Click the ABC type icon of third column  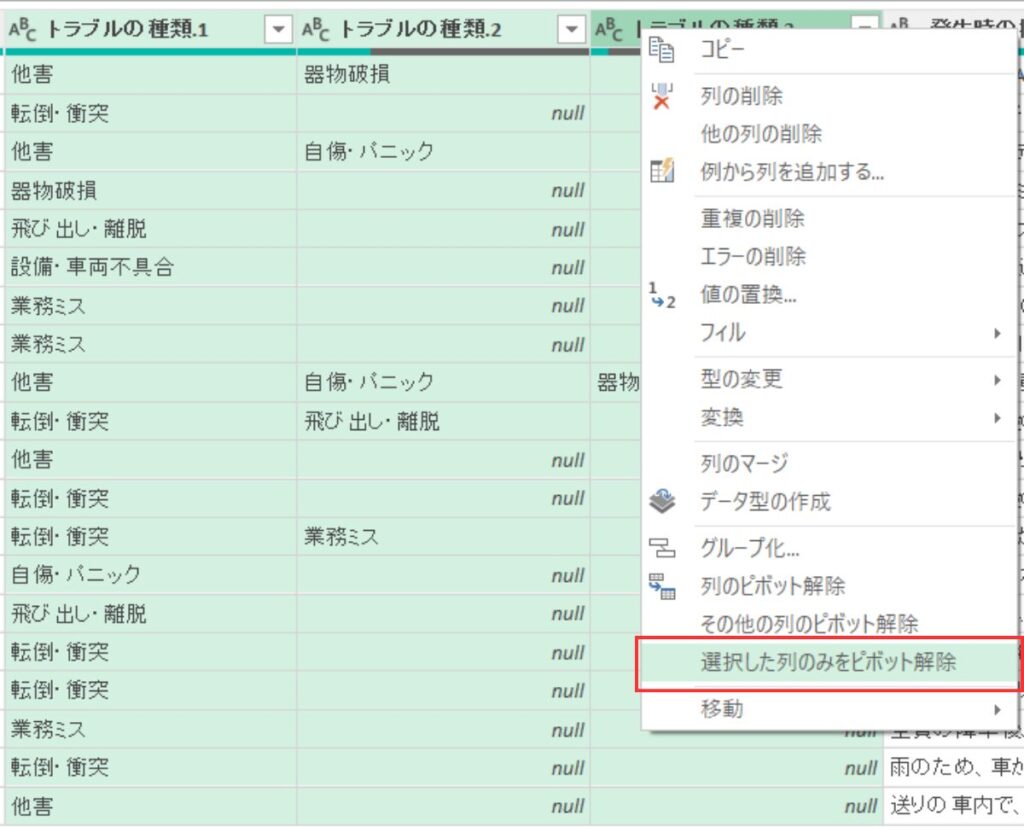tap(609, 29)
